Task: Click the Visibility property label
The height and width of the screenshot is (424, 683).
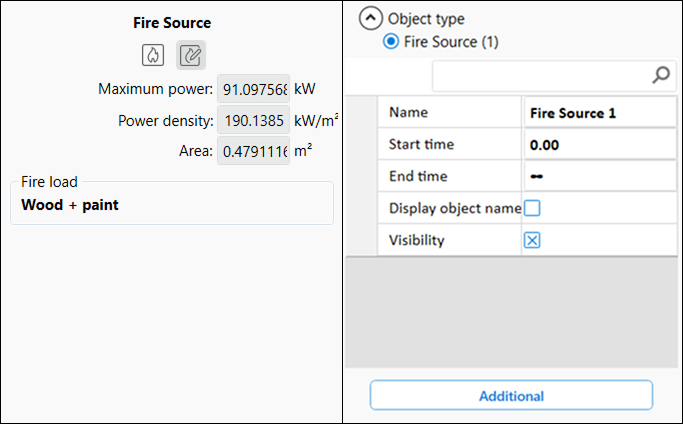Action: 416,240
